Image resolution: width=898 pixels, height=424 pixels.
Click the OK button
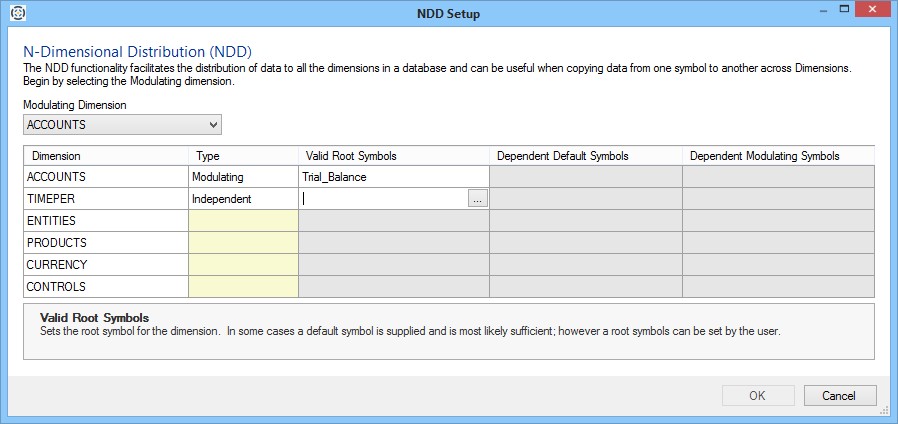click(x=757, y=395)
